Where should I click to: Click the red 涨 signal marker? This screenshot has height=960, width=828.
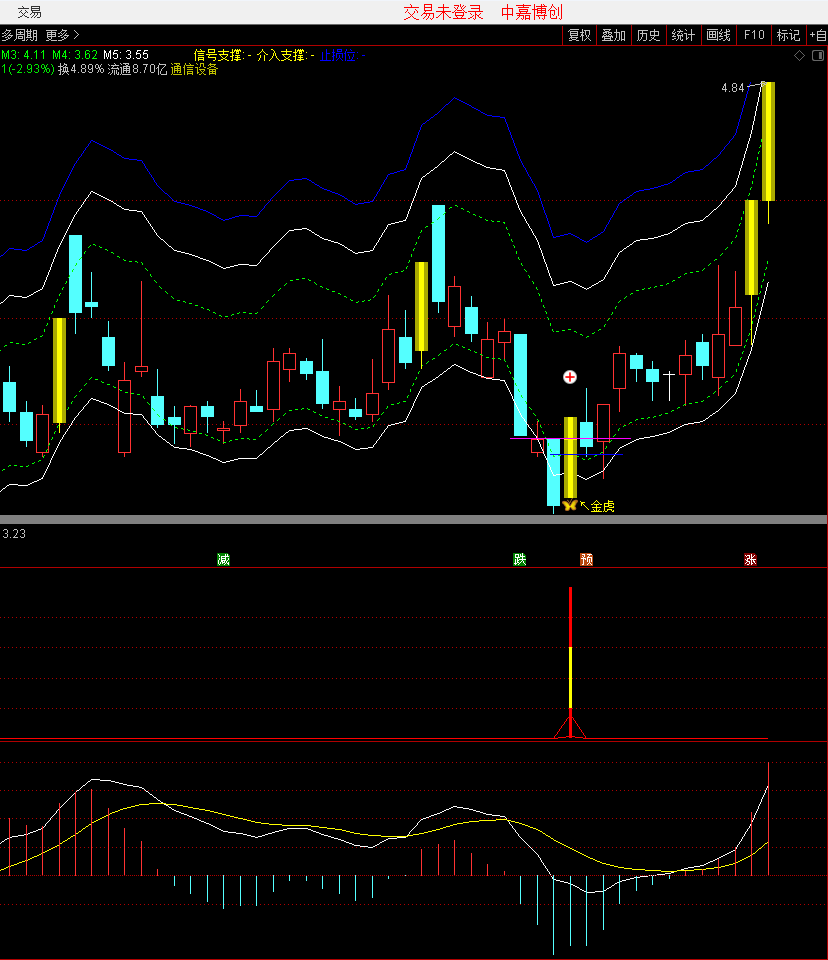(750, 559)
